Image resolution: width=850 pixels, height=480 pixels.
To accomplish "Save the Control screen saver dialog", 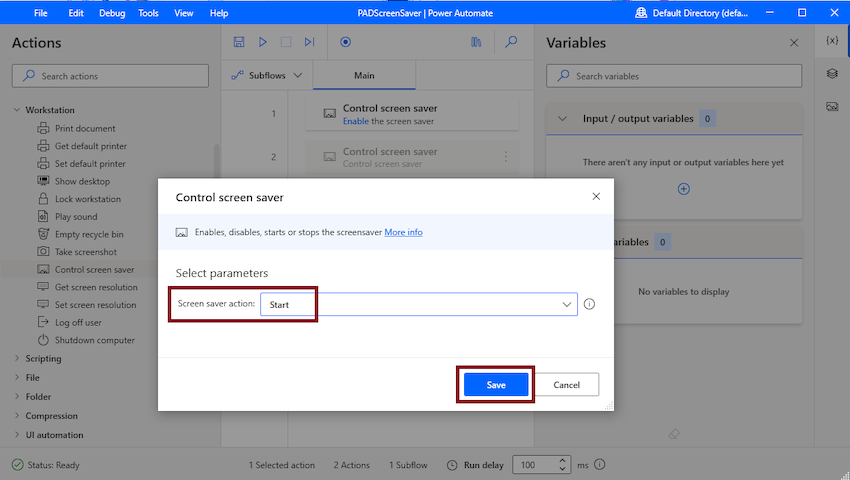I will pos(496,385).
